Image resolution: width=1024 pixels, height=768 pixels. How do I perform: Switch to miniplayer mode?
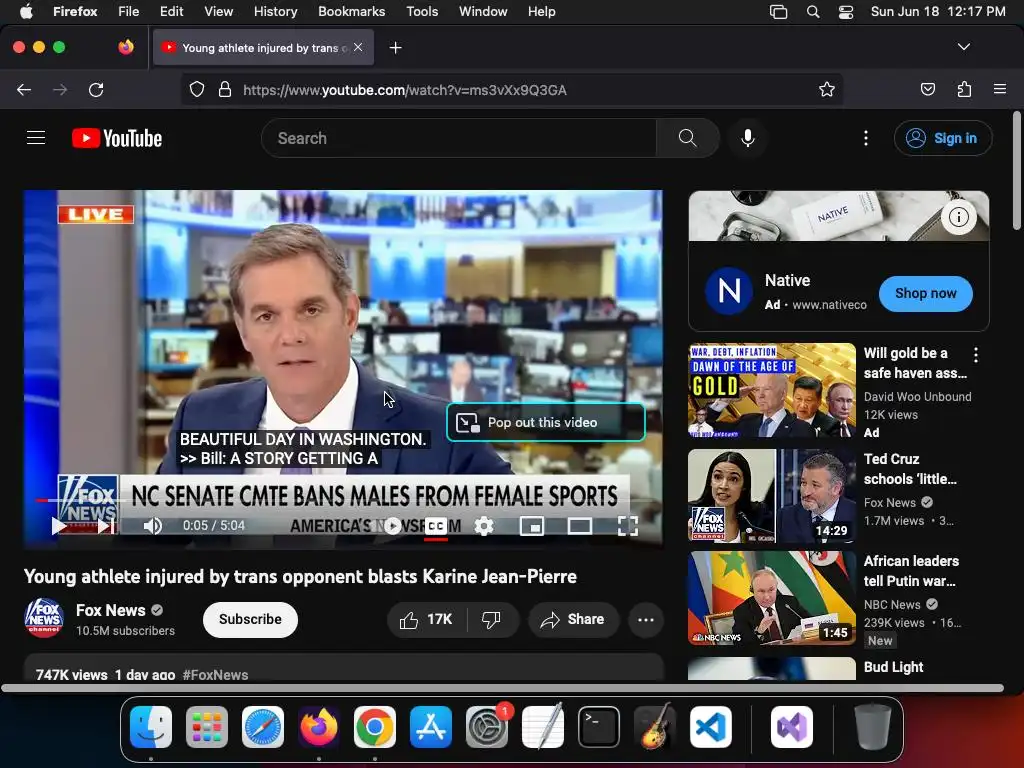532,526
